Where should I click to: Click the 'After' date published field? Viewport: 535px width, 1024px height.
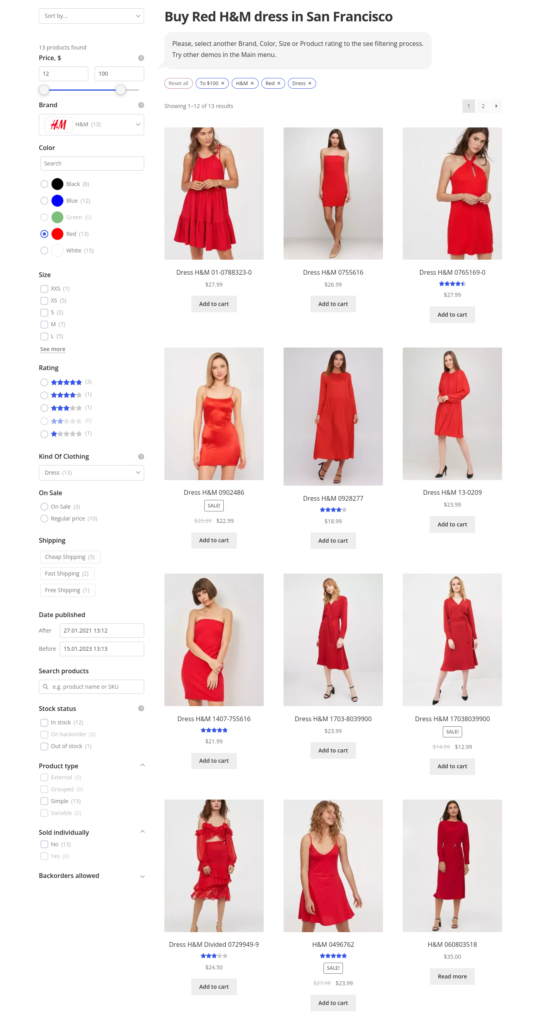pyautogui.click(x=102, y=631)
